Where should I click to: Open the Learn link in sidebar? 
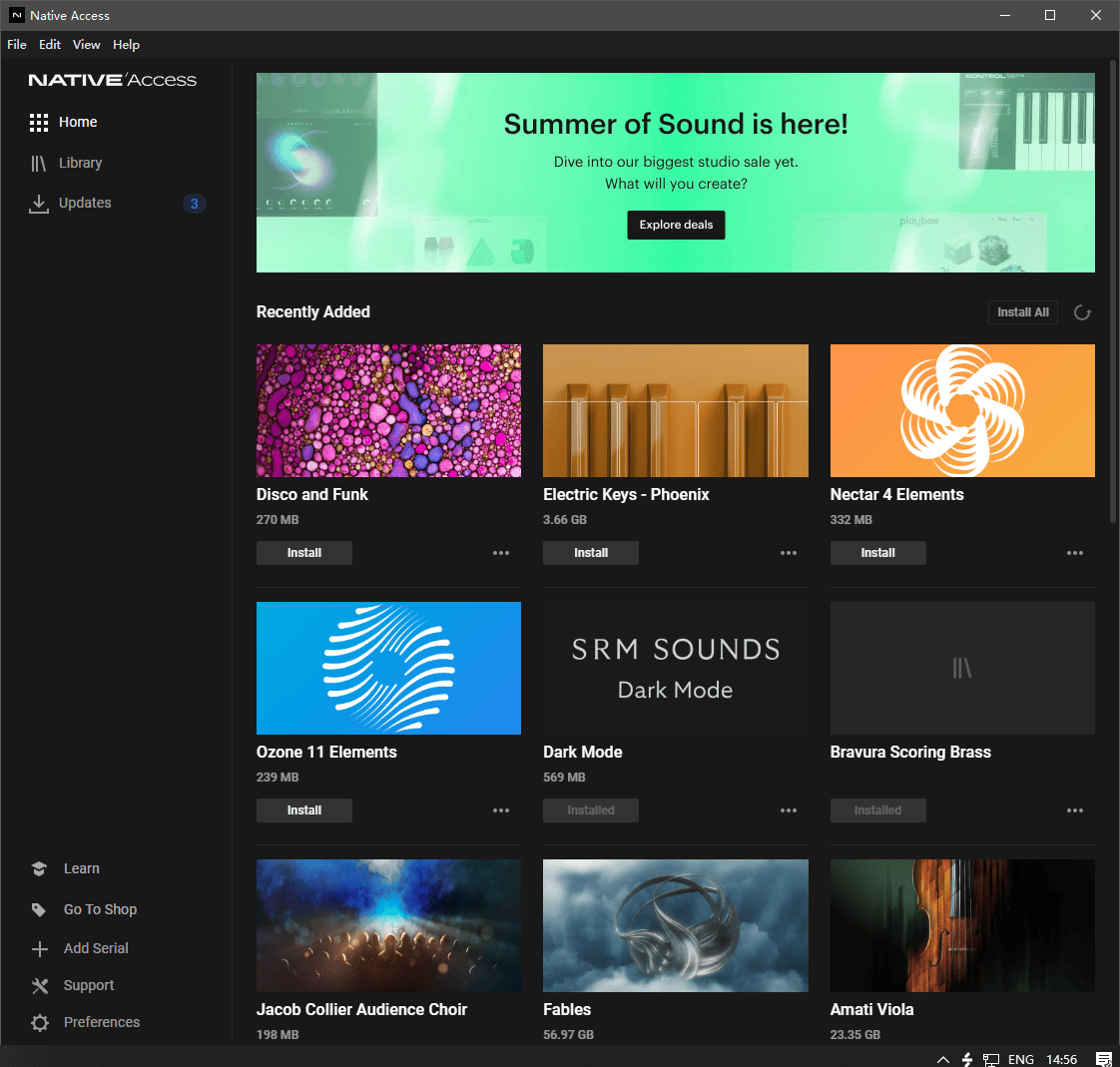pos(82,868)
